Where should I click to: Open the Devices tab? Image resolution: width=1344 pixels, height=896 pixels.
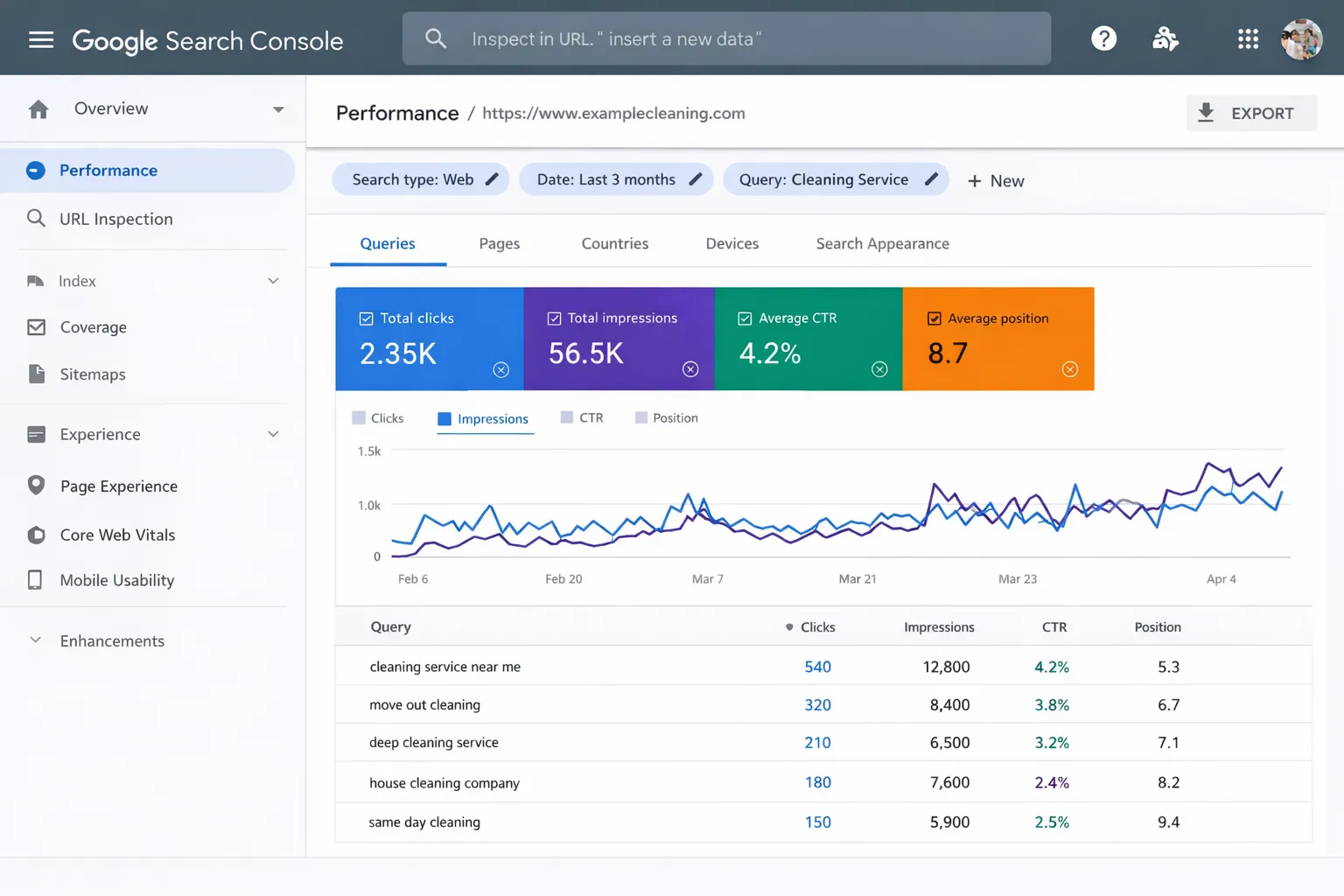click(x=731, y=243)
